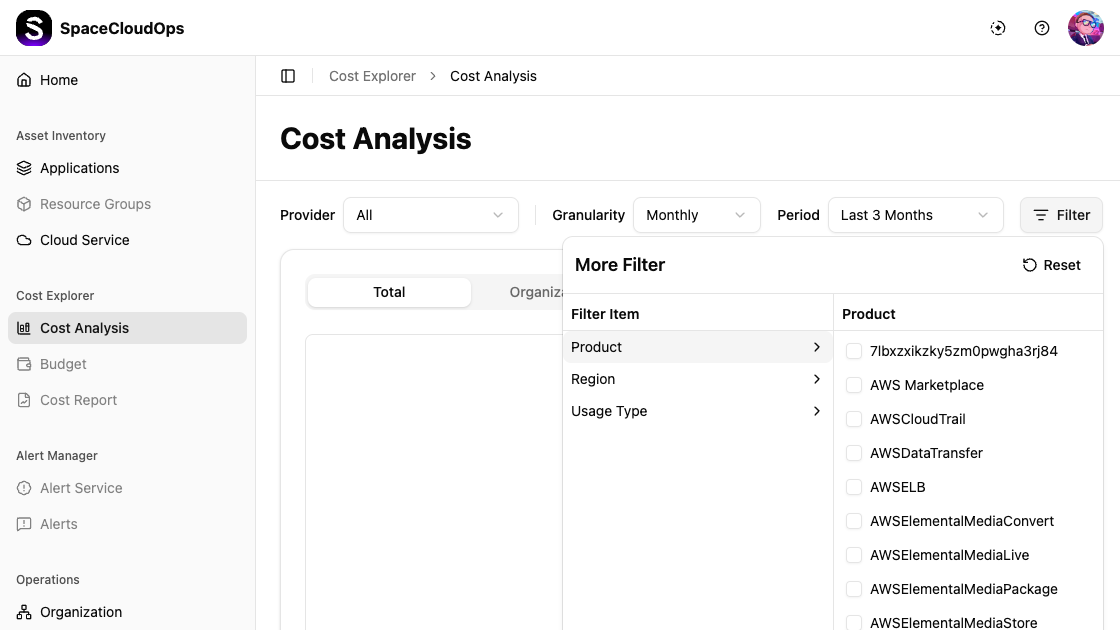Open the help question mark icon

[x=1042, y=28]
